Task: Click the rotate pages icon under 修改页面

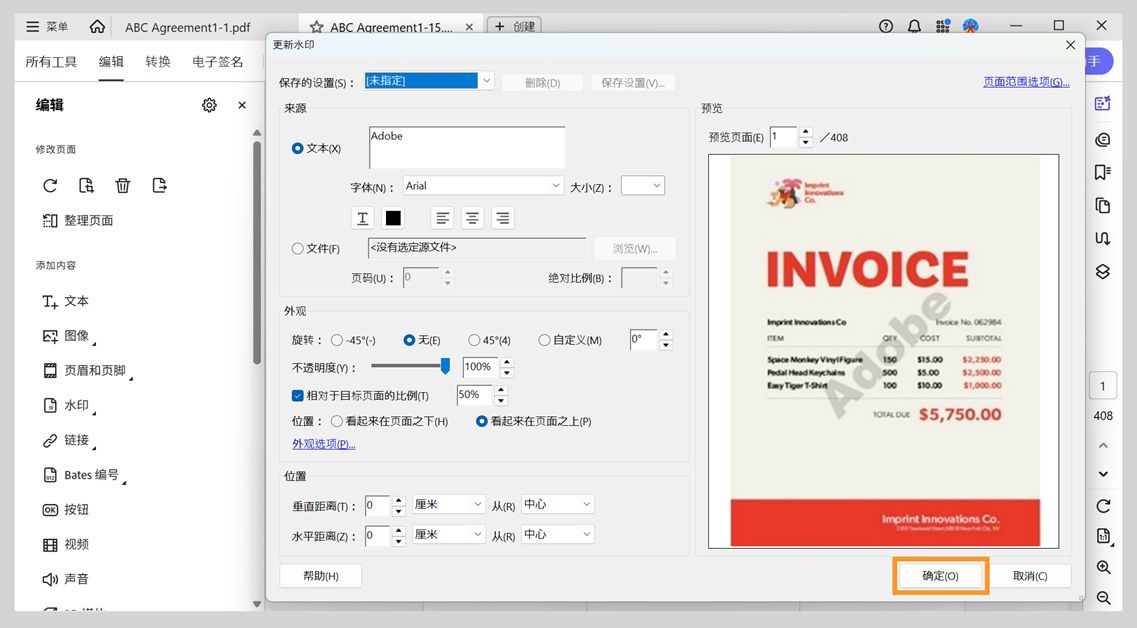Action: [x=48, y=185]
